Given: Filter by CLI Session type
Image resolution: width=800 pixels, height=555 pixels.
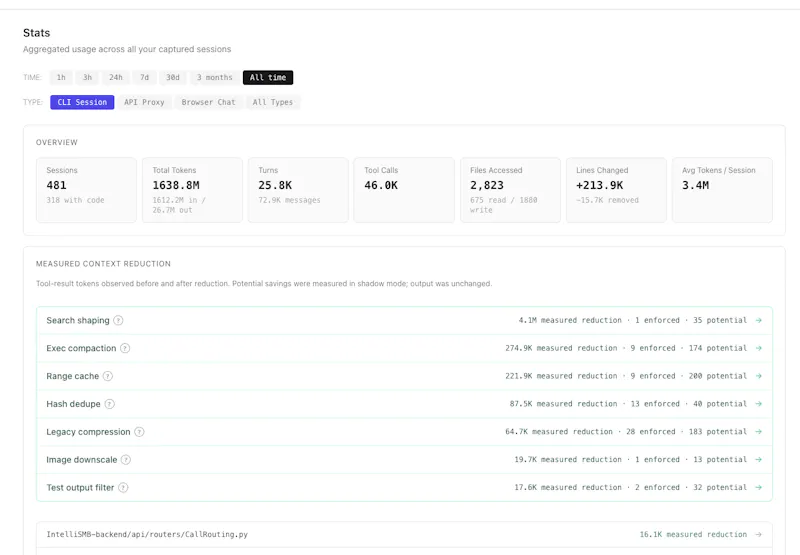Looking at the screenshot, I should [x=82, y=102].
